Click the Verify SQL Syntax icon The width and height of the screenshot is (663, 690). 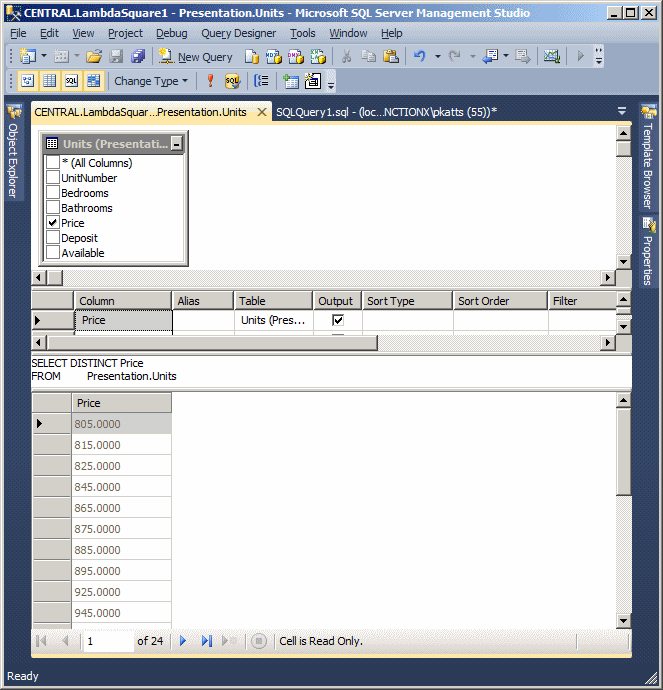232,81
